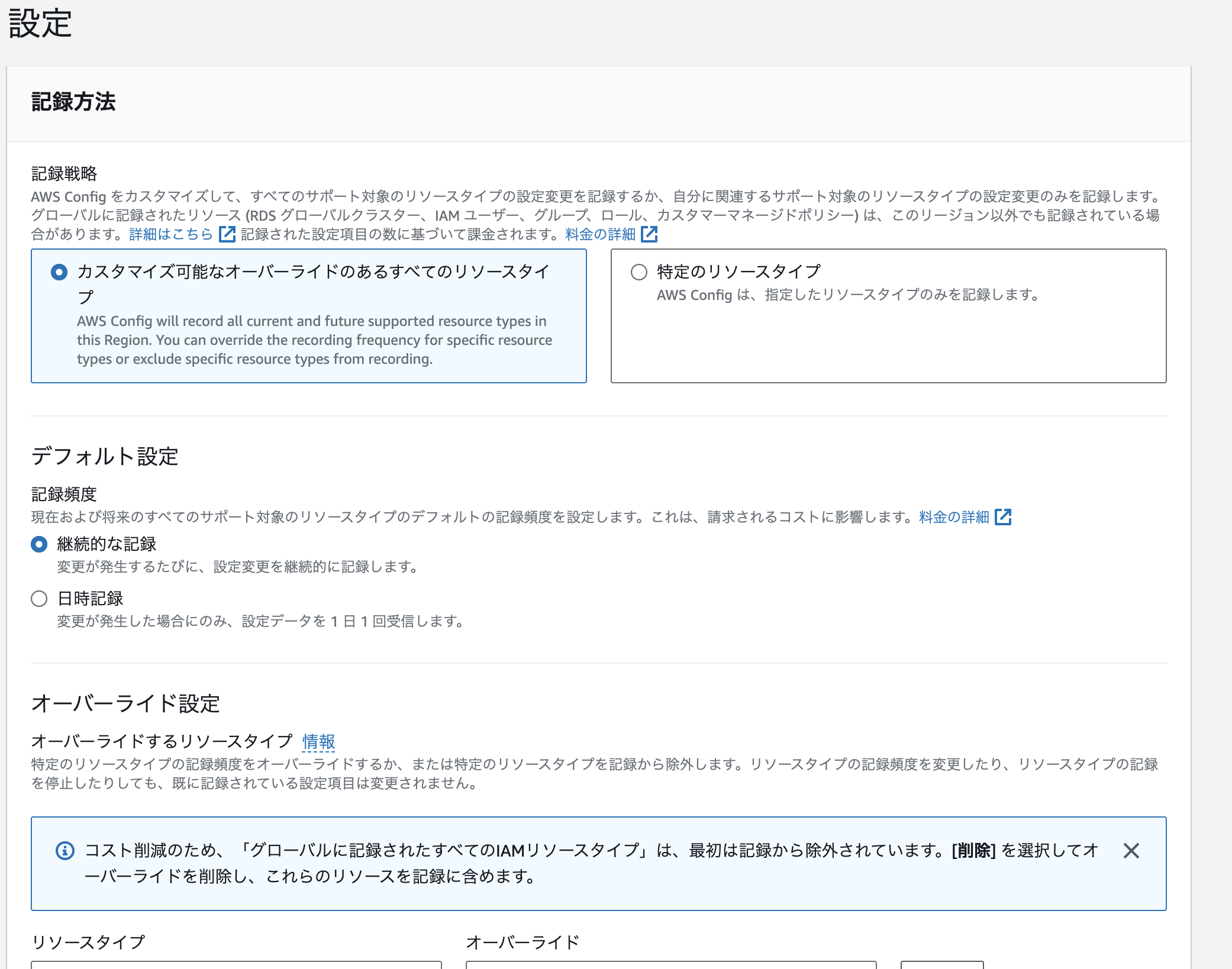
Task: Open 料金の詳細 under 記録頻度
Action: click(x=953, y=516)
